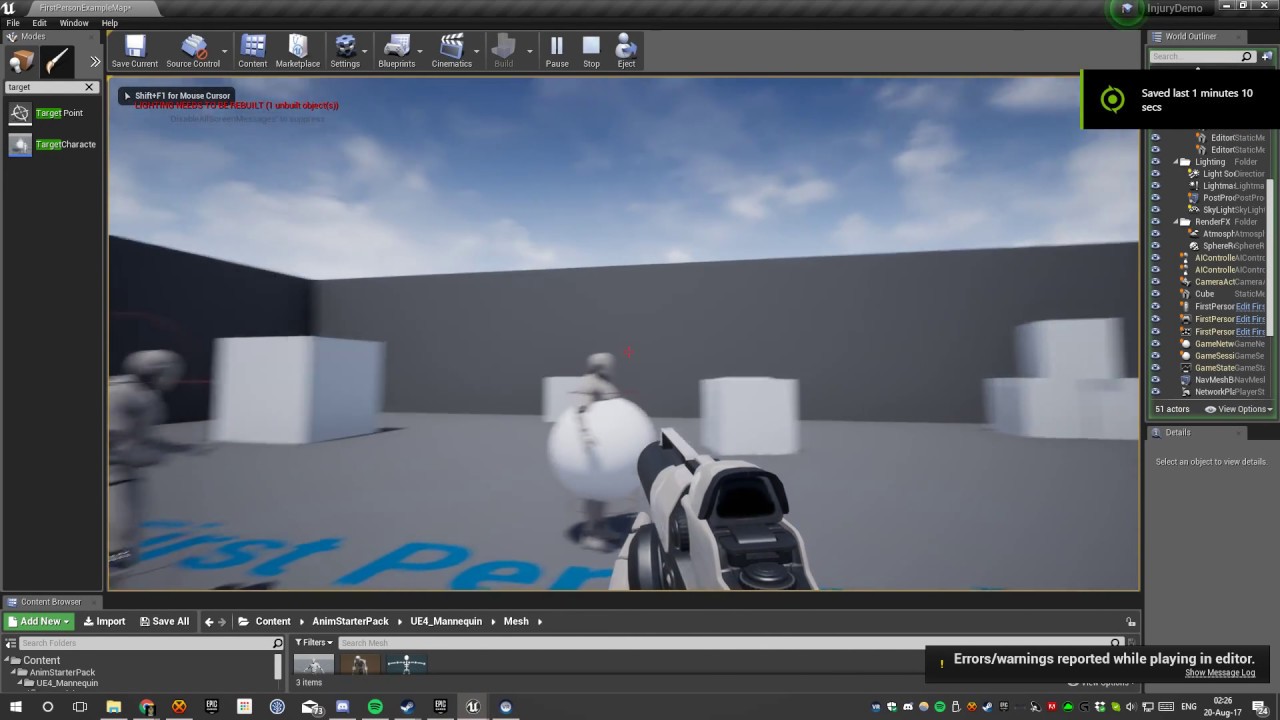Screen dimensions: 1280x720
Task: Stop the play-in-editor session
Action: pyautogui.click(x=592, y=51)
